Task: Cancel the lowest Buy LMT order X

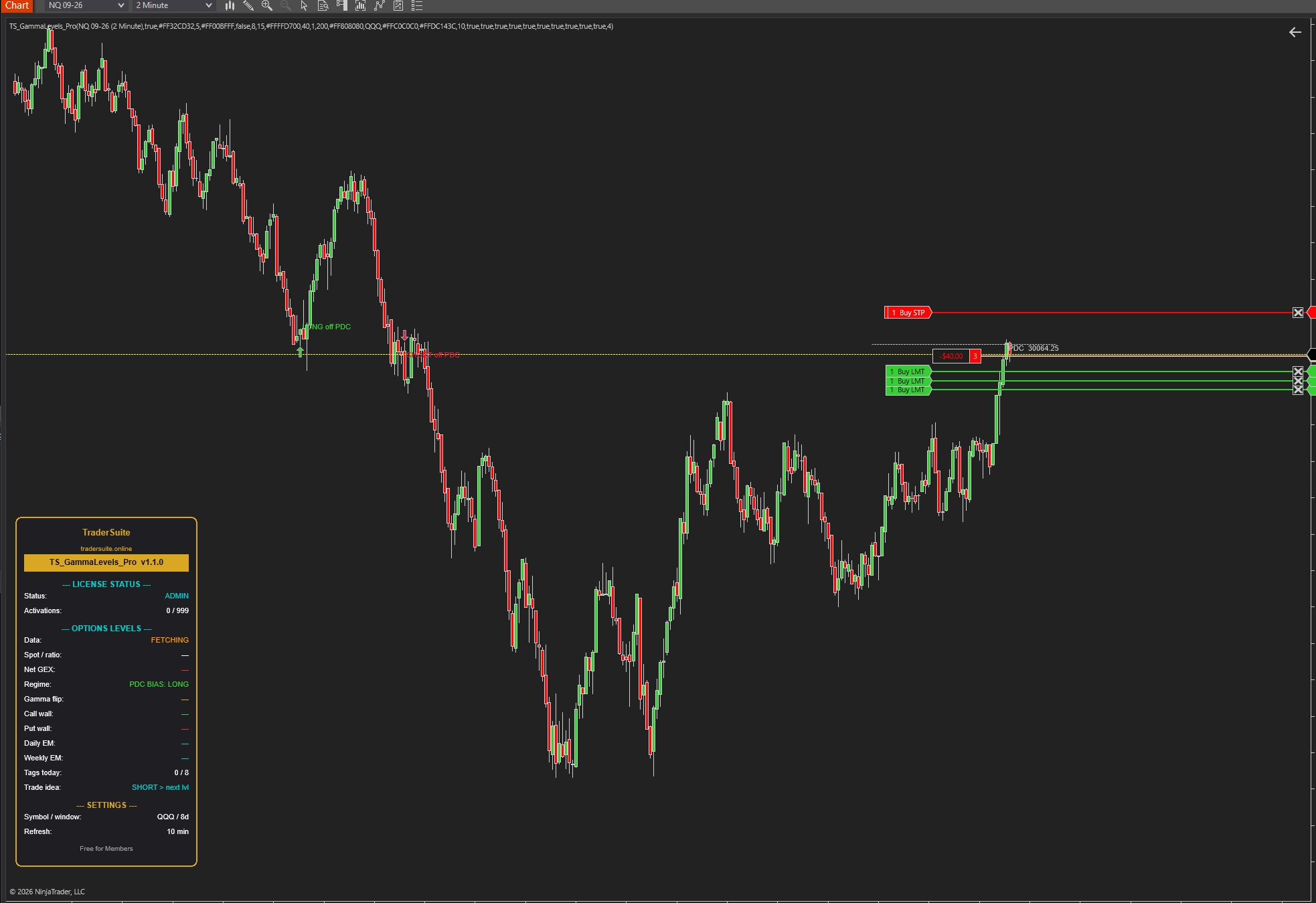Action: [x=1298, y=390]
